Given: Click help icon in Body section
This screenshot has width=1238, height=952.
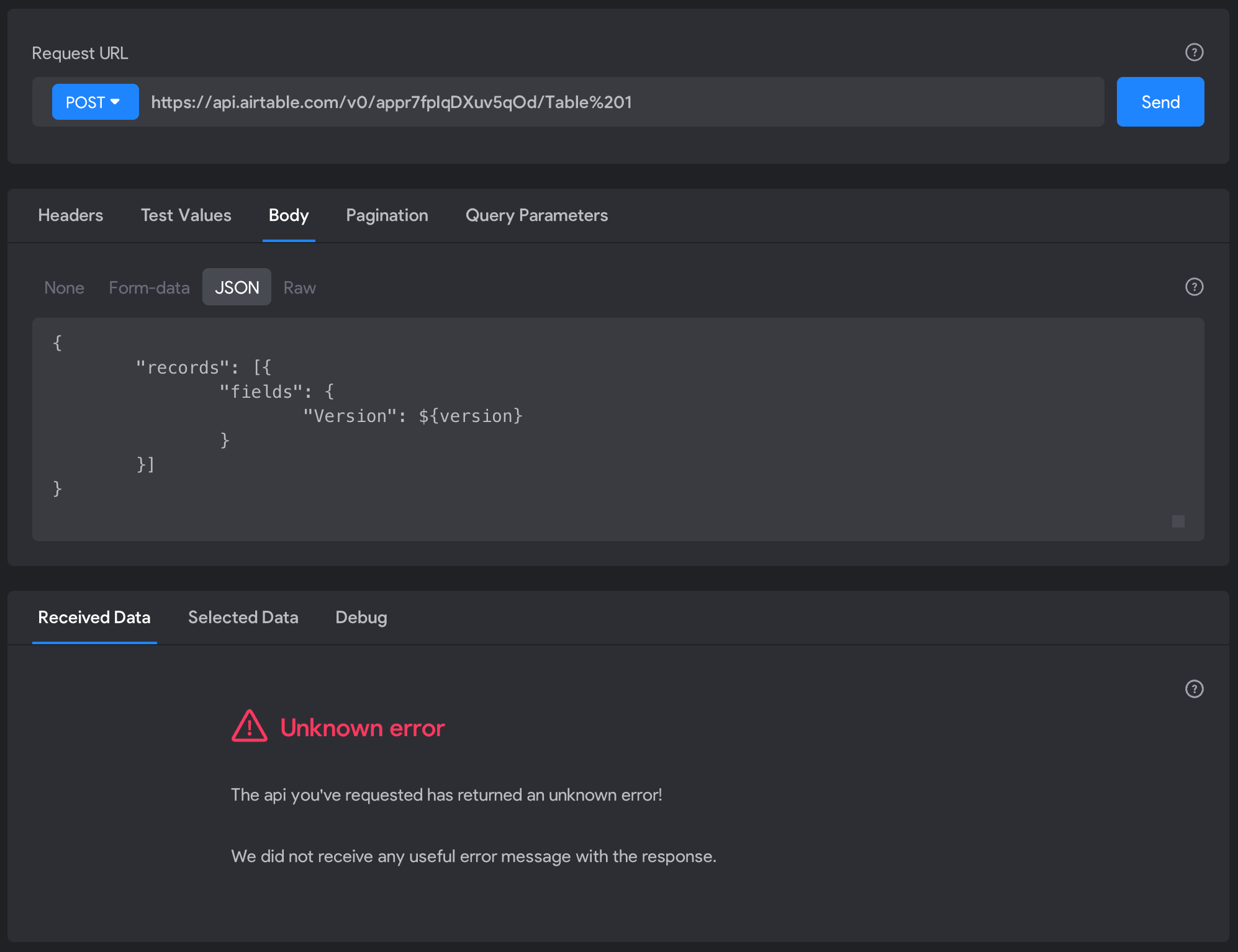Looking at the screenshot, I should [1194, 287].
